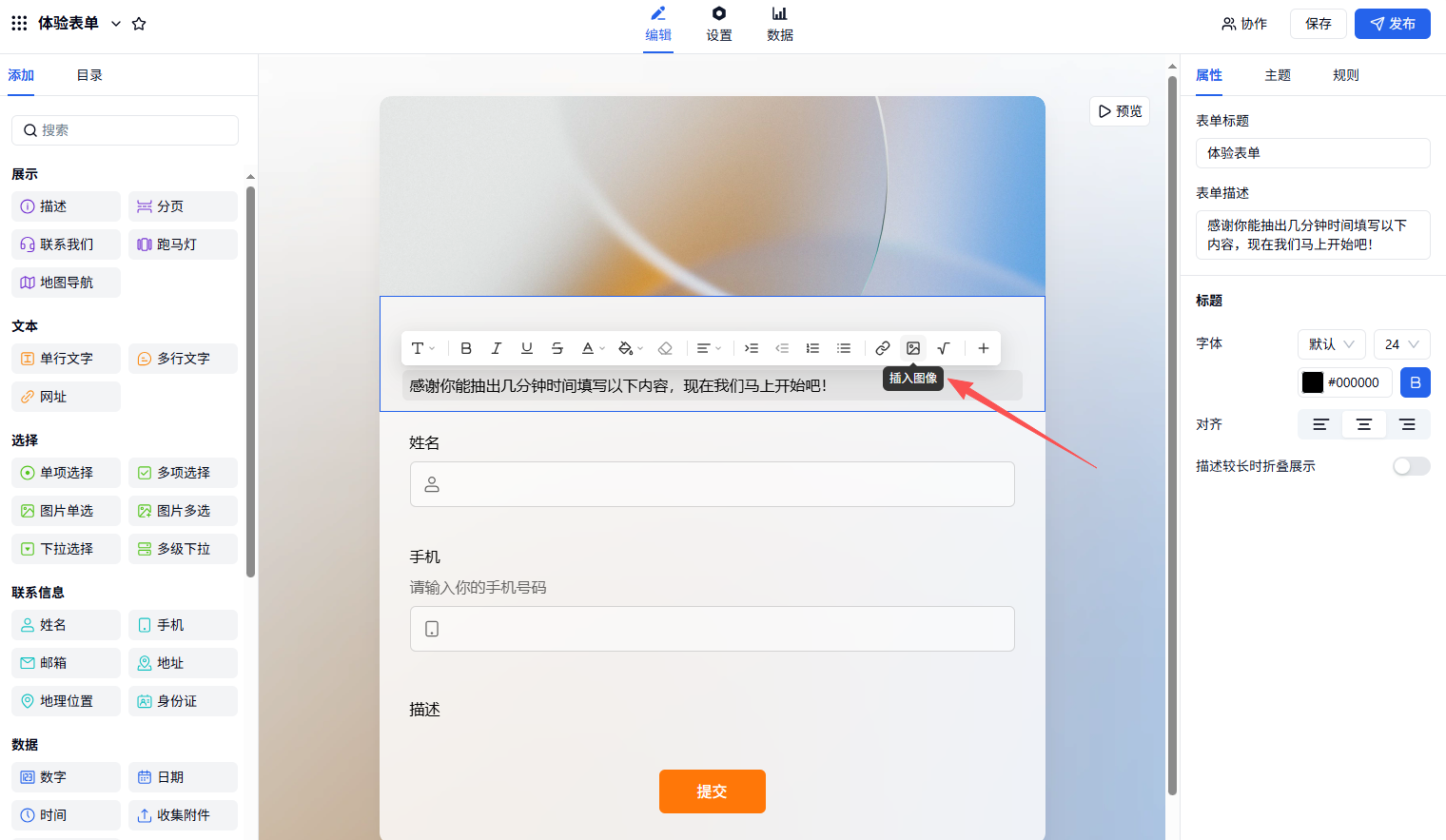Viewport: 1446px width, 840px height.
Task: Toggle the blue bold B button
Action: pyautogui.click(x=1415, y=382)
